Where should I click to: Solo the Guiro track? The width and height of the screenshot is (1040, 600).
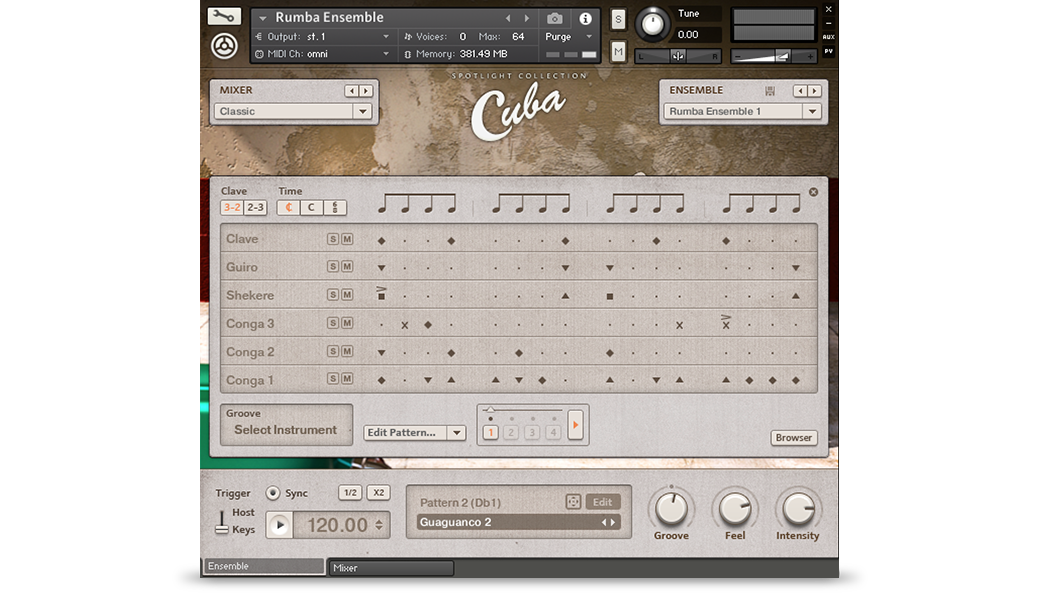point(333,267)
